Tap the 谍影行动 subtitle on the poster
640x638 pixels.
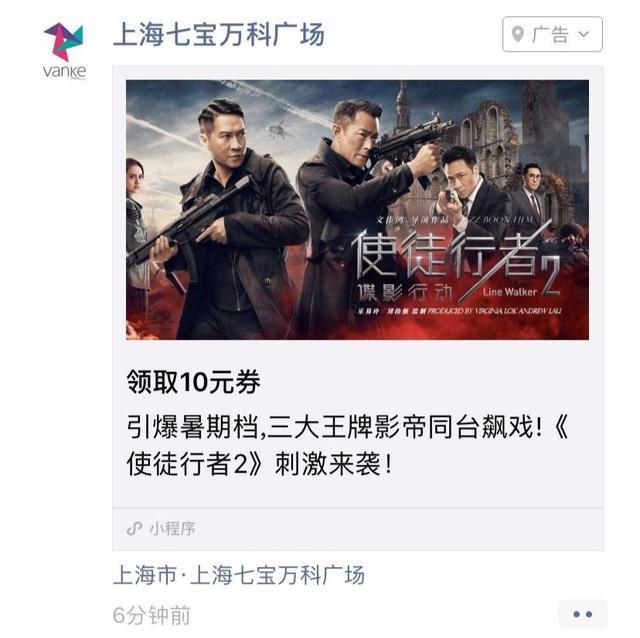point(405,292)
